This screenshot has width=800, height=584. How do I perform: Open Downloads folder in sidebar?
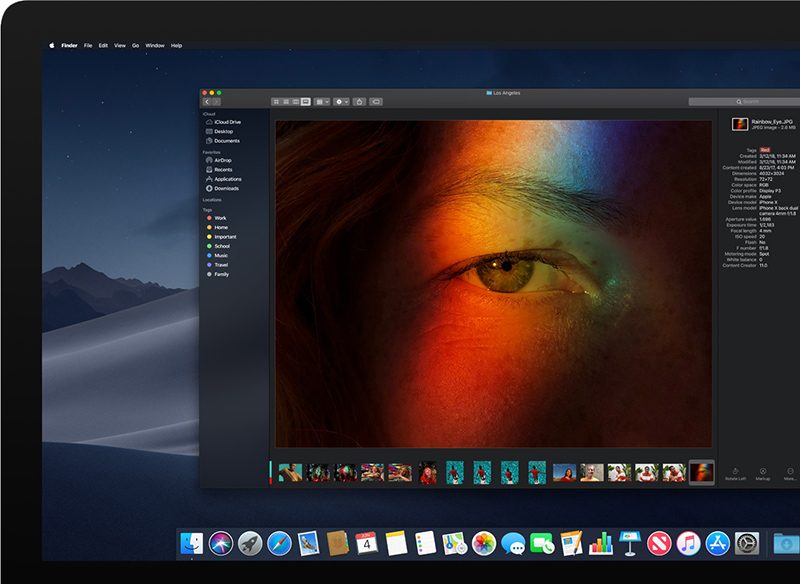pos(226,188)
